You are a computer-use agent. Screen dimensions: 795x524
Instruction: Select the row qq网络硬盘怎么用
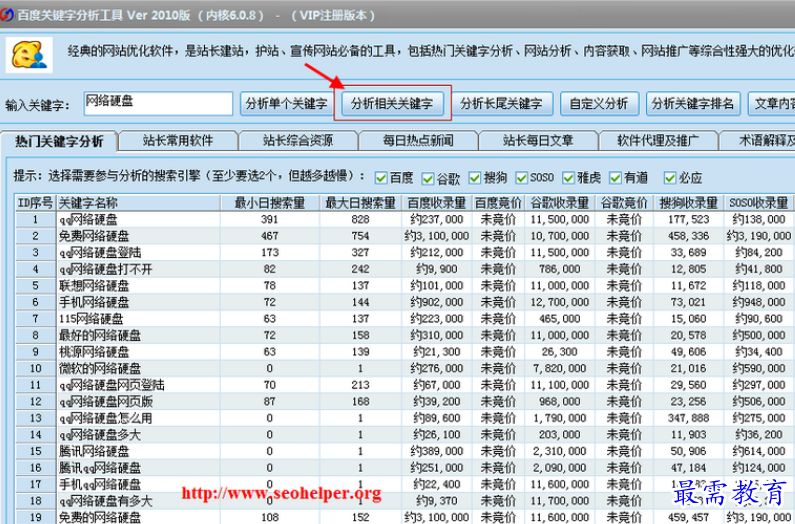(405, 418)
